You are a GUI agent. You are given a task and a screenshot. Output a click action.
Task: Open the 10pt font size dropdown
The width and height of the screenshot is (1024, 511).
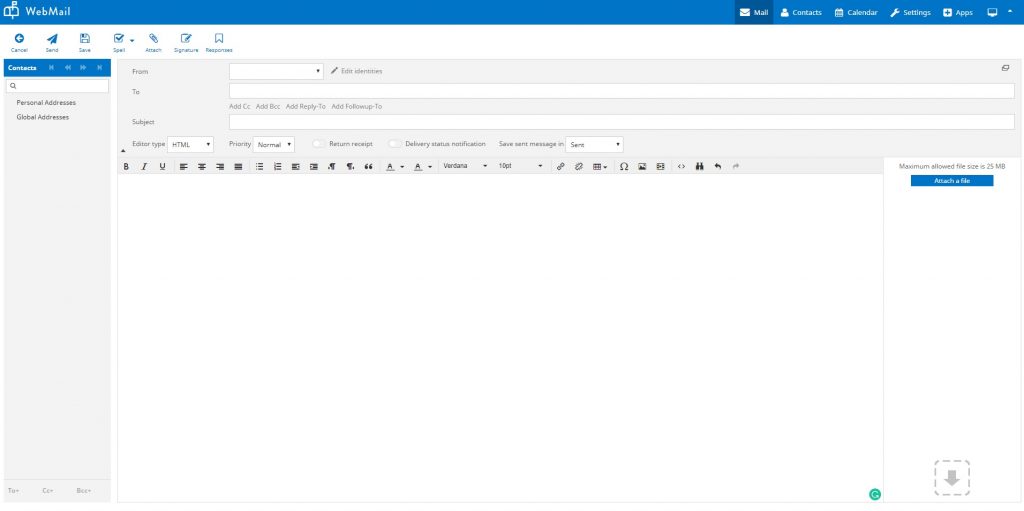(x=520, y=166)
